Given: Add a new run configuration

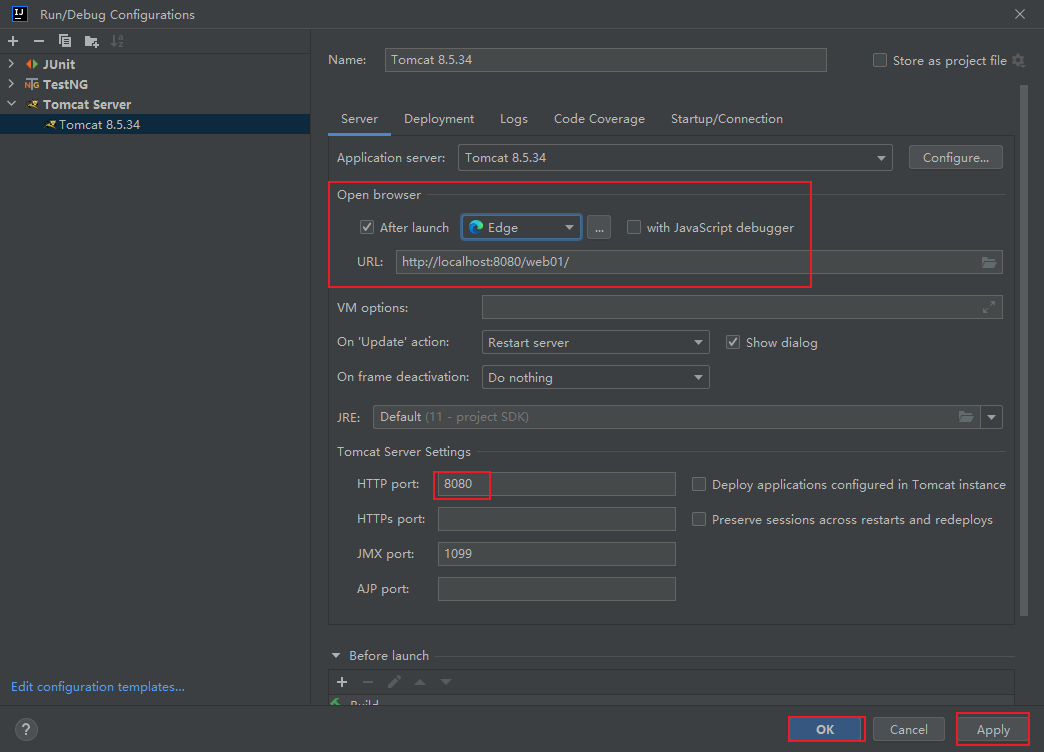Looking at the screenshot, I should coord(13,41).
